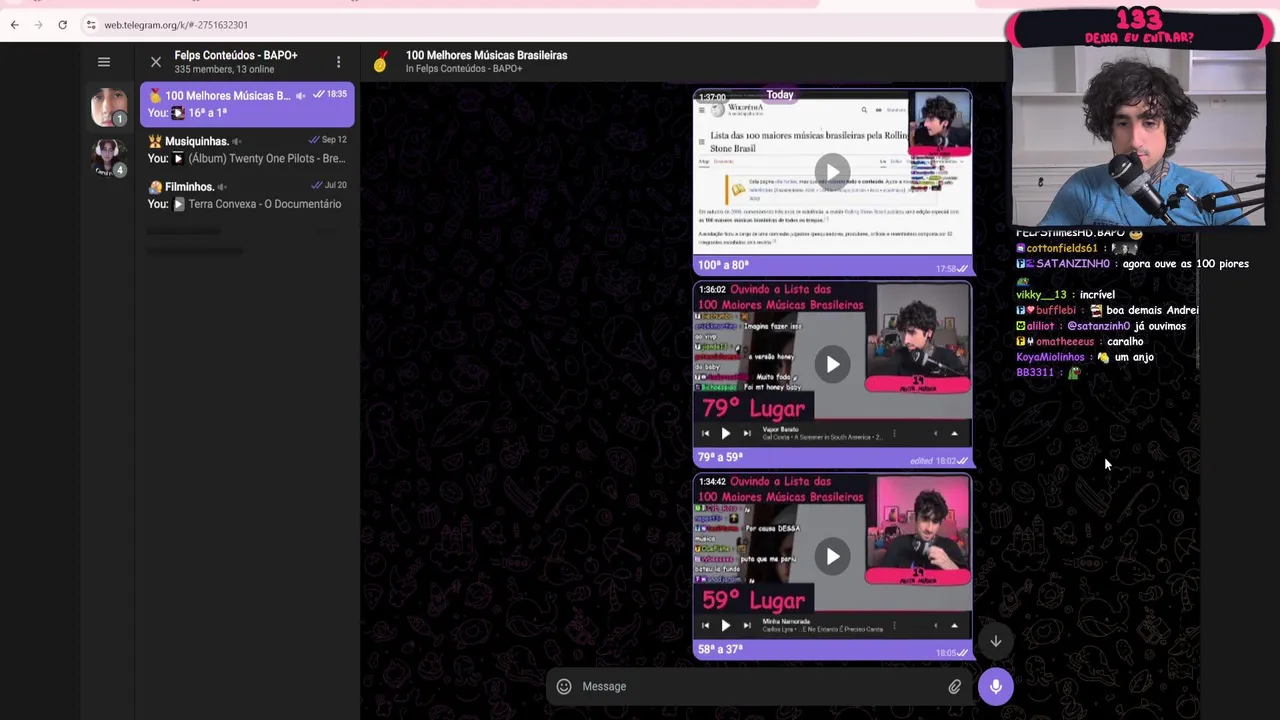Screen dimensions: 1280x720
Task: Start recording a voice message
Action: (996, 686)
